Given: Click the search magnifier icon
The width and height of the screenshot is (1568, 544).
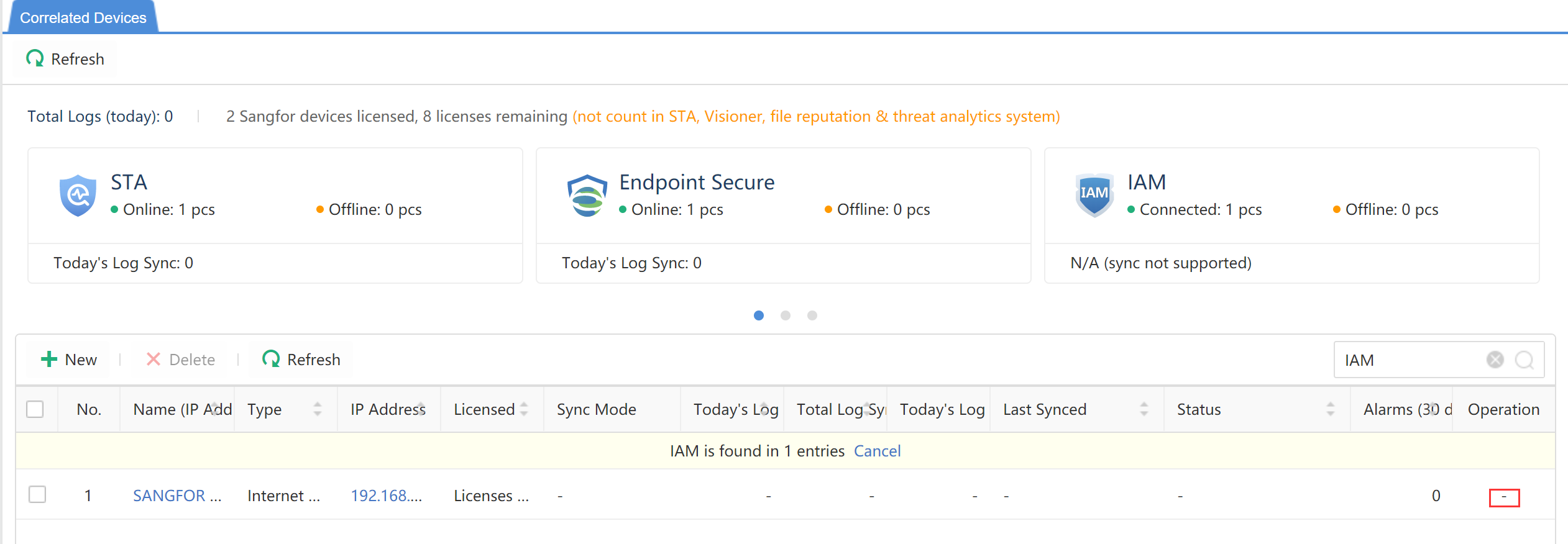Looking at the screenshot, I should tap(1524, 360).
